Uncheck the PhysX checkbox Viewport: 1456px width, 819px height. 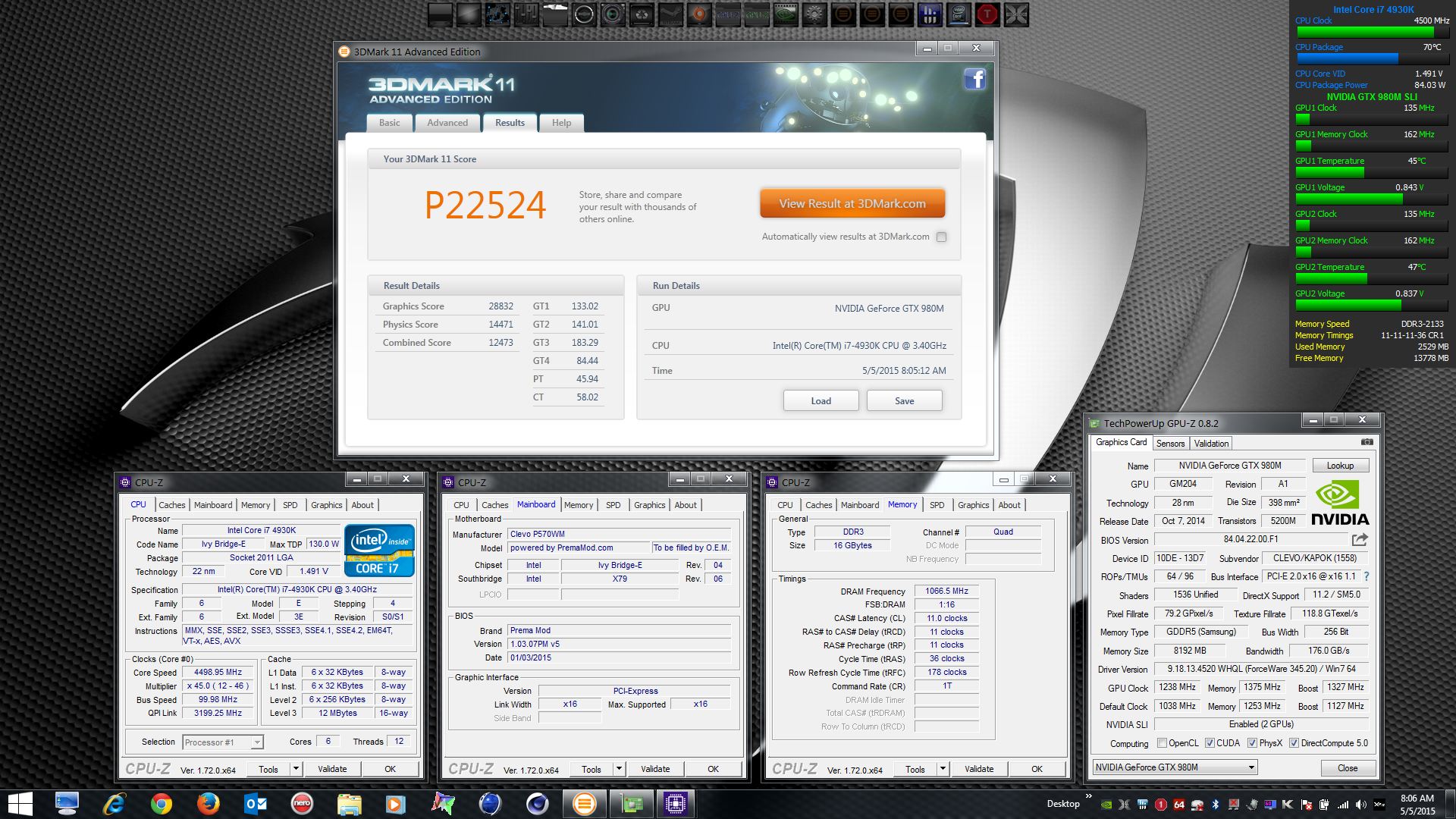pos(1252,743)
